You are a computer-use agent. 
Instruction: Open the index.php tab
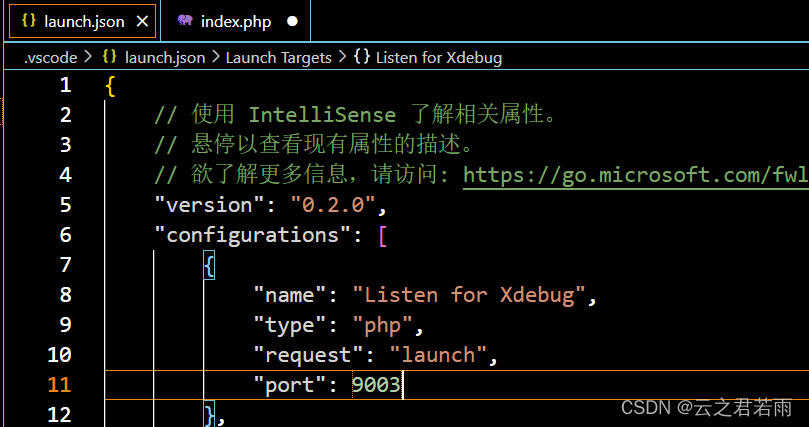235,20
